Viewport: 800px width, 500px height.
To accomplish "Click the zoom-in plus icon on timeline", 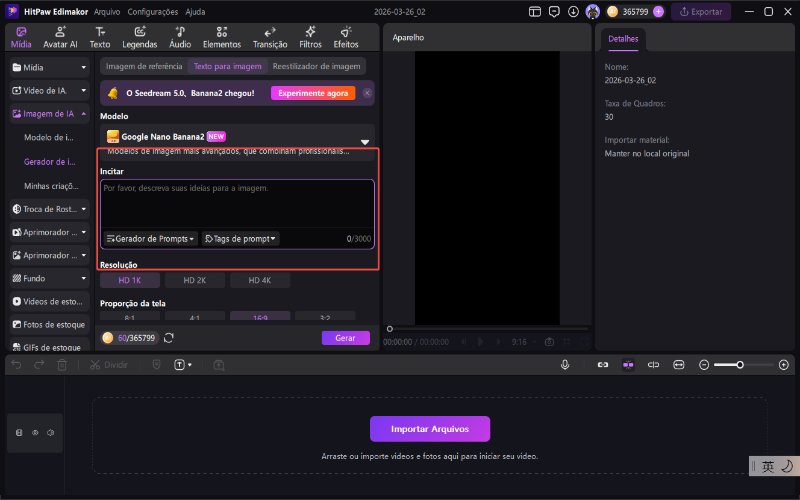I will [x=783, y=365].
